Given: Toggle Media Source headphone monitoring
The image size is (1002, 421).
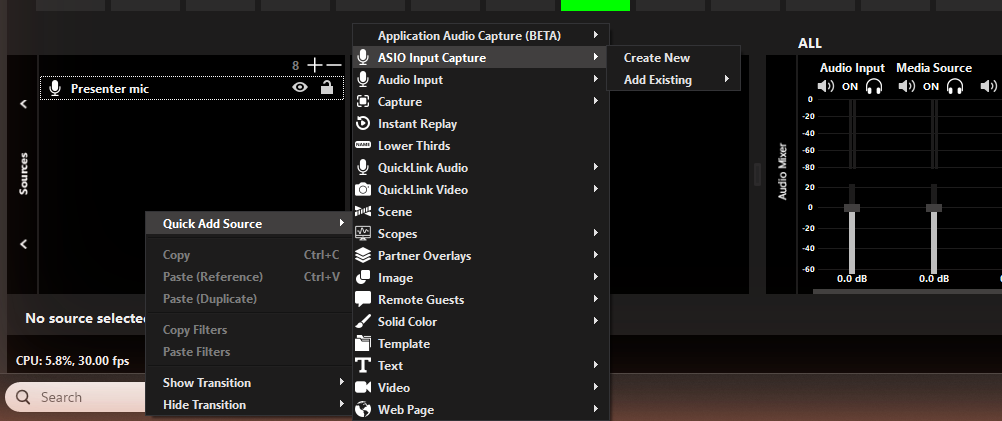Looking at the screenshot, I should [x=955, y=86].
